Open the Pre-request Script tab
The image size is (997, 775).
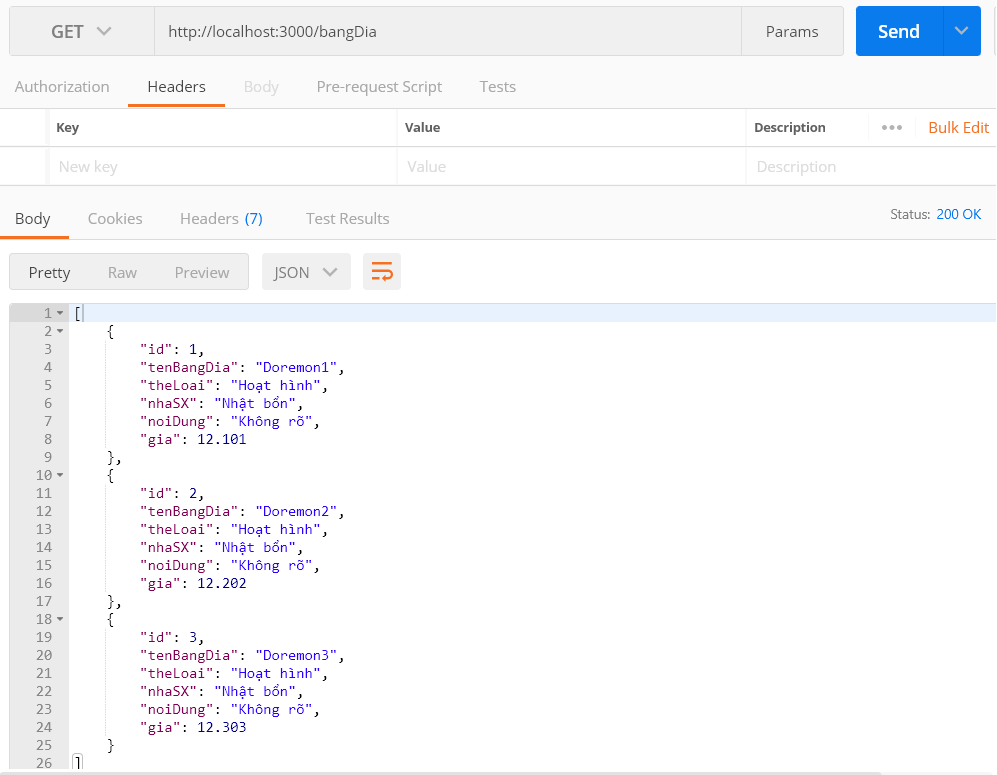(379, 87)
